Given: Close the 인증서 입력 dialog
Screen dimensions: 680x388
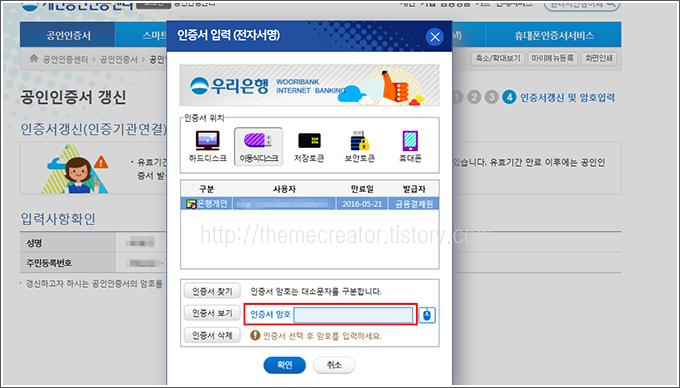Looking at the screenshot, I should (x=435, y=37).
